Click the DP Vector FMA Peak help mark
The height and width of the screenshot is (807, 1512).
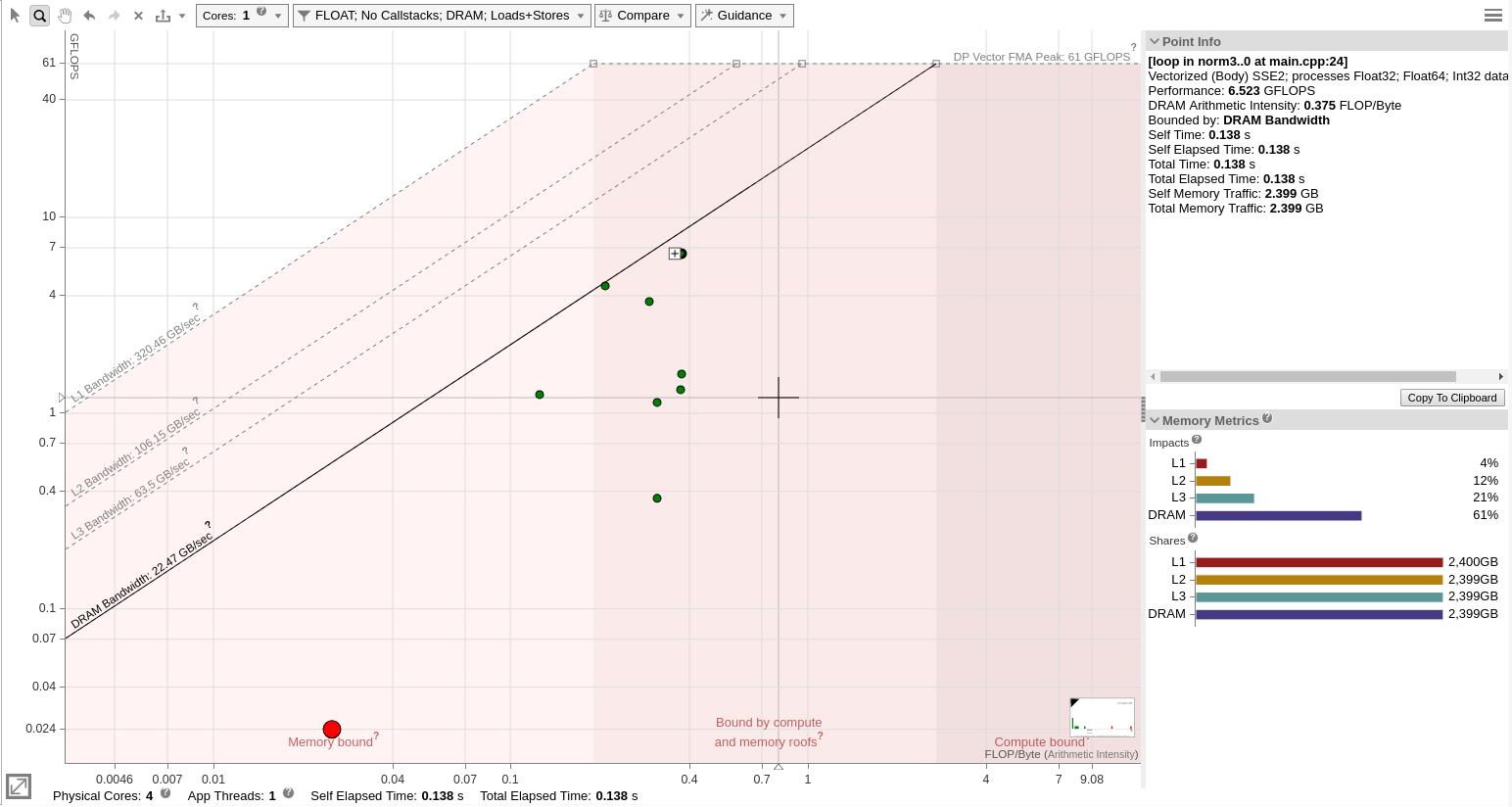click(x=1134, y=47)
